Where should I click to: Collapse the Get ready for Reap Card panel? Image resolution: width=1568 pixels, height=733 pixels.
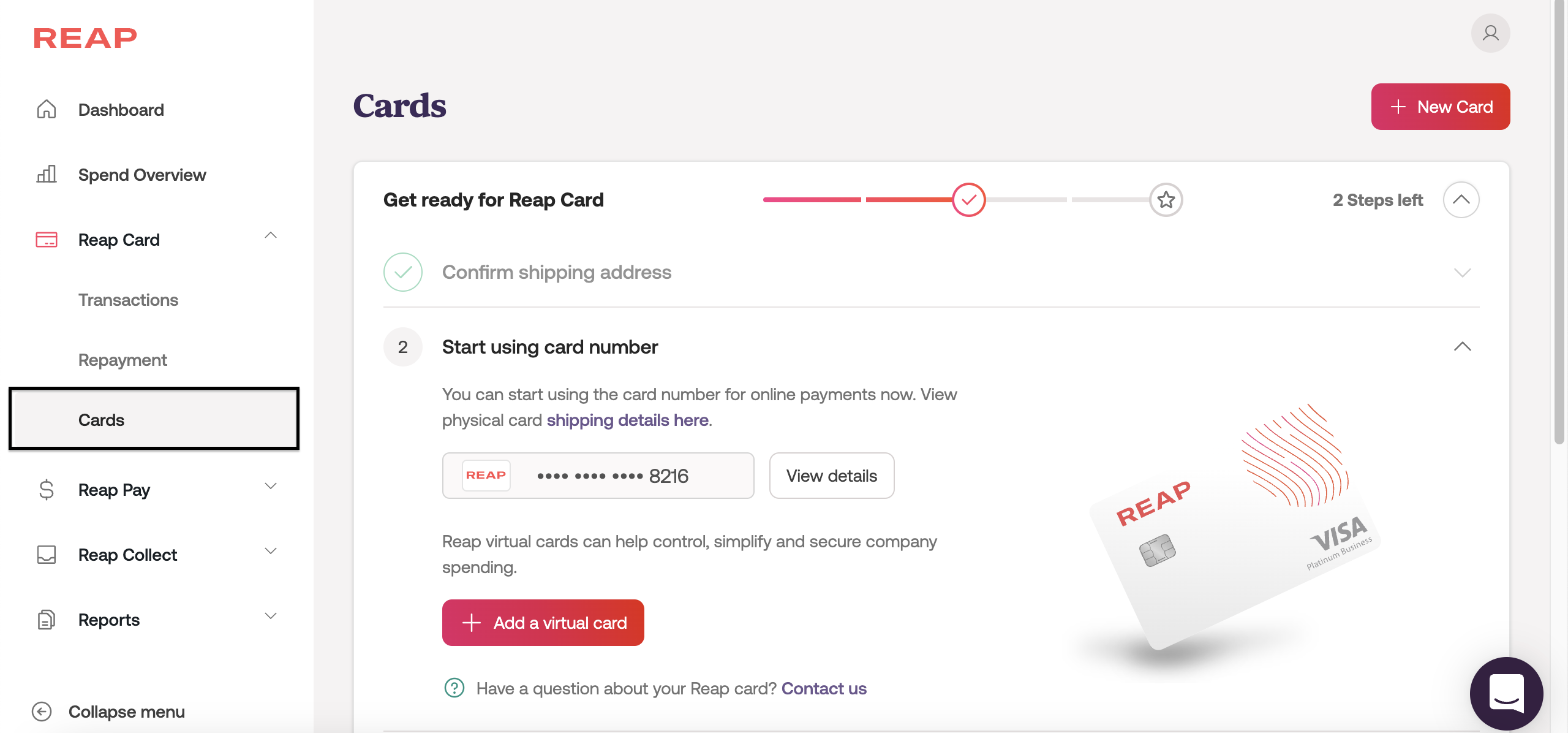point(1461,200)
